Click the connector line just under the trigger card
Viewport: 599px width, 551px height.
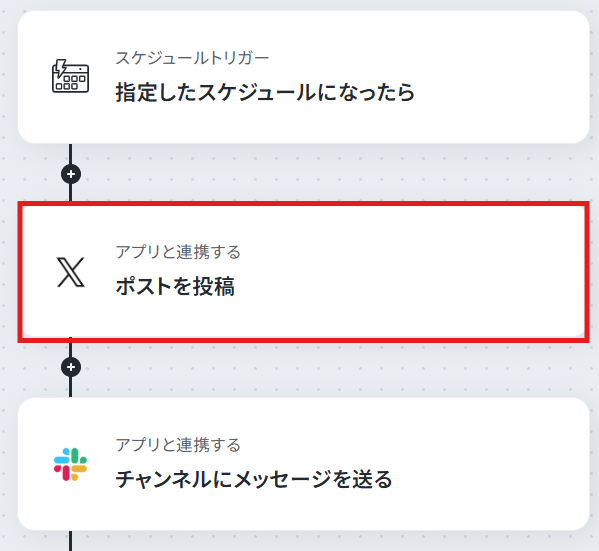71,154
